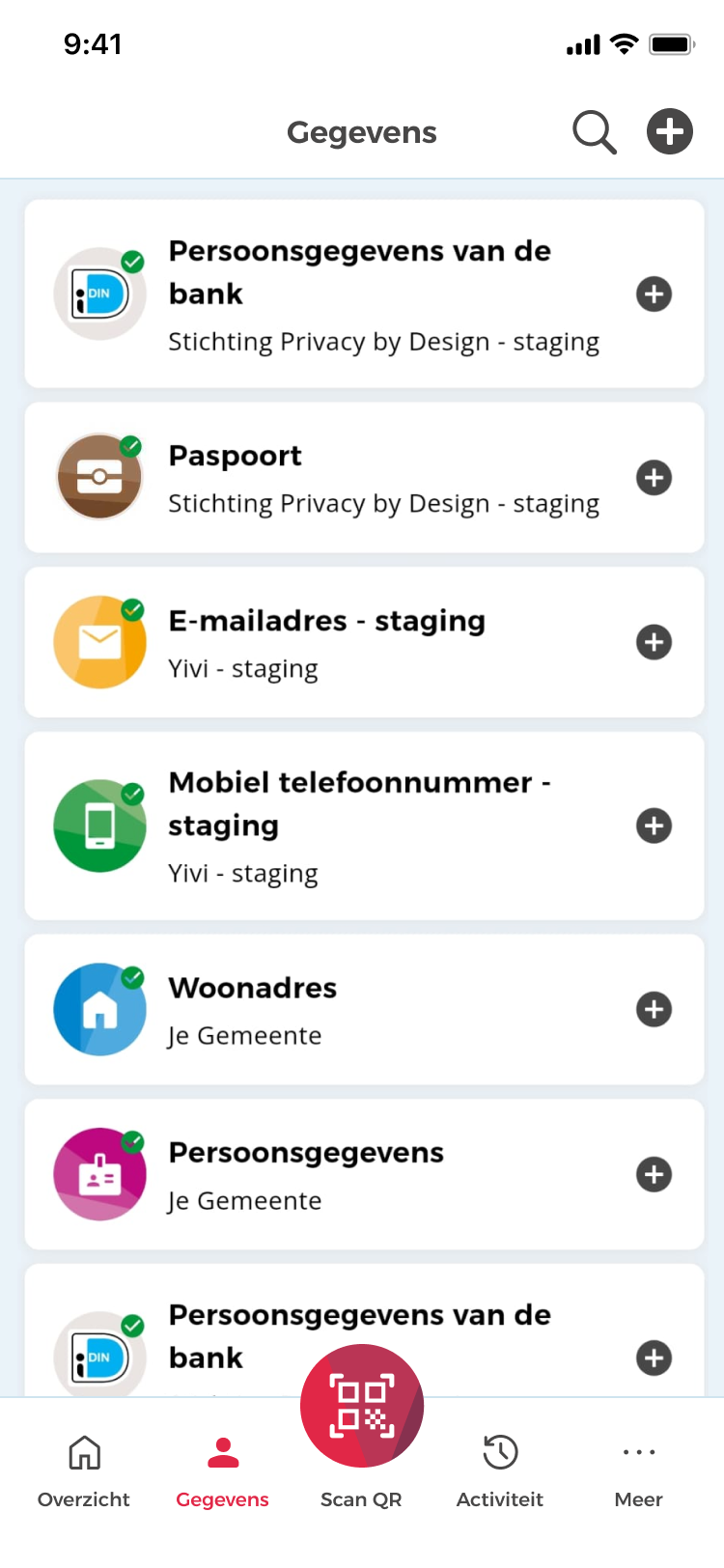Screen dimensions: 724x1568
Task: Tap the iDIN bank icon on first card
Action: (99, 294)
